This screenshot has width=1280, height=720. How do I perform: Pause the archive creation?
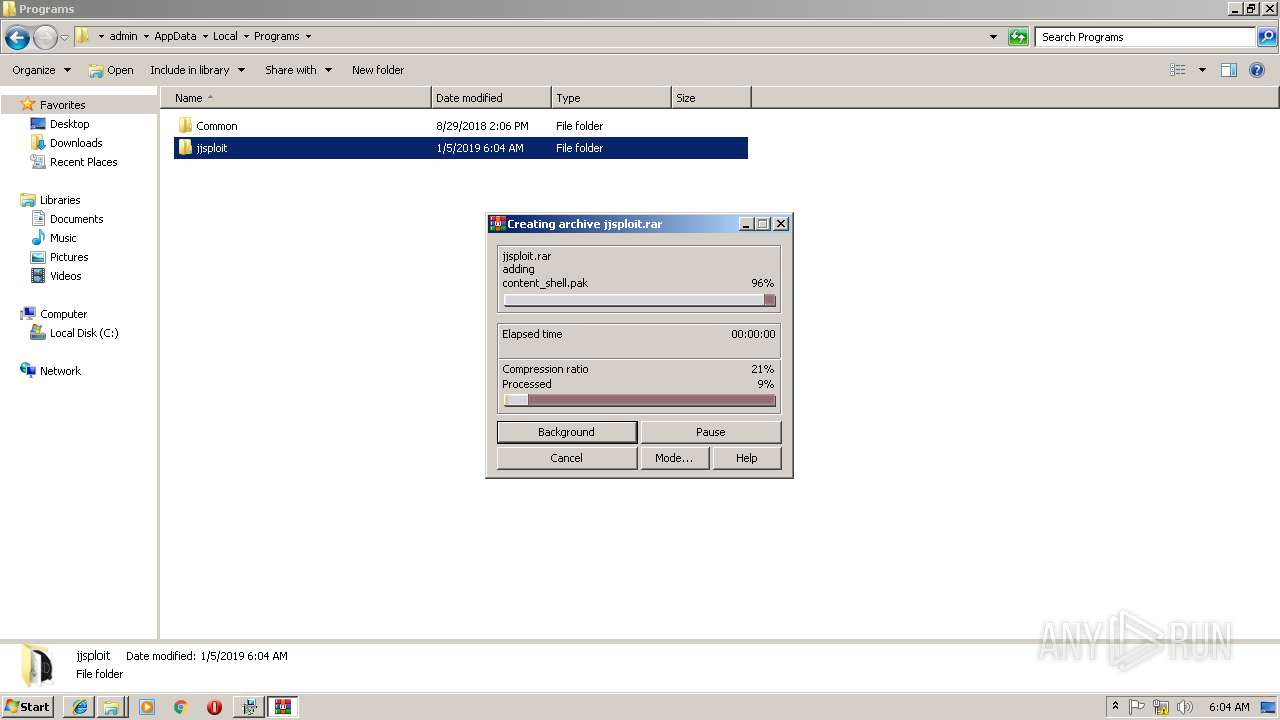[711, 432]
